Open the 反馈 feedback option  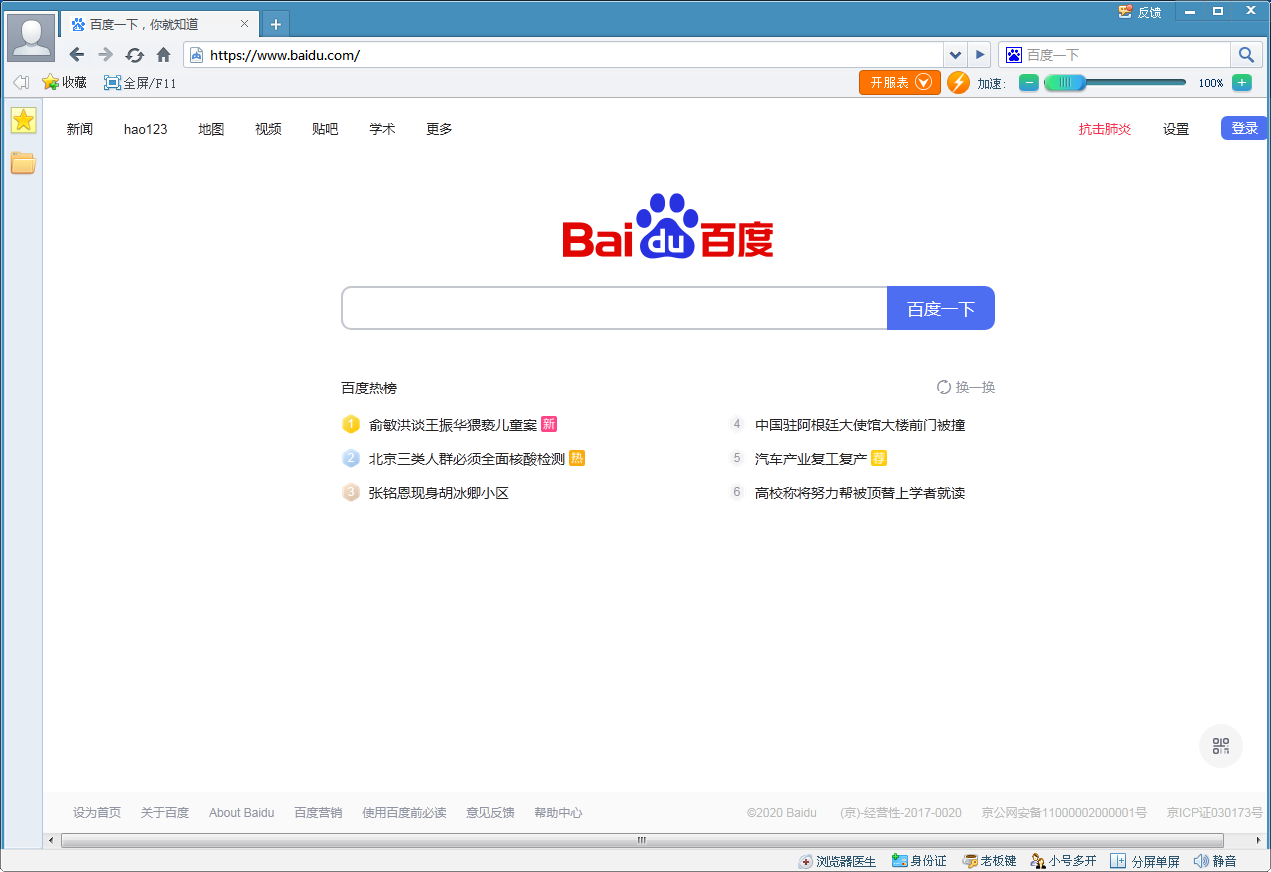click(x=1140, y=12)
